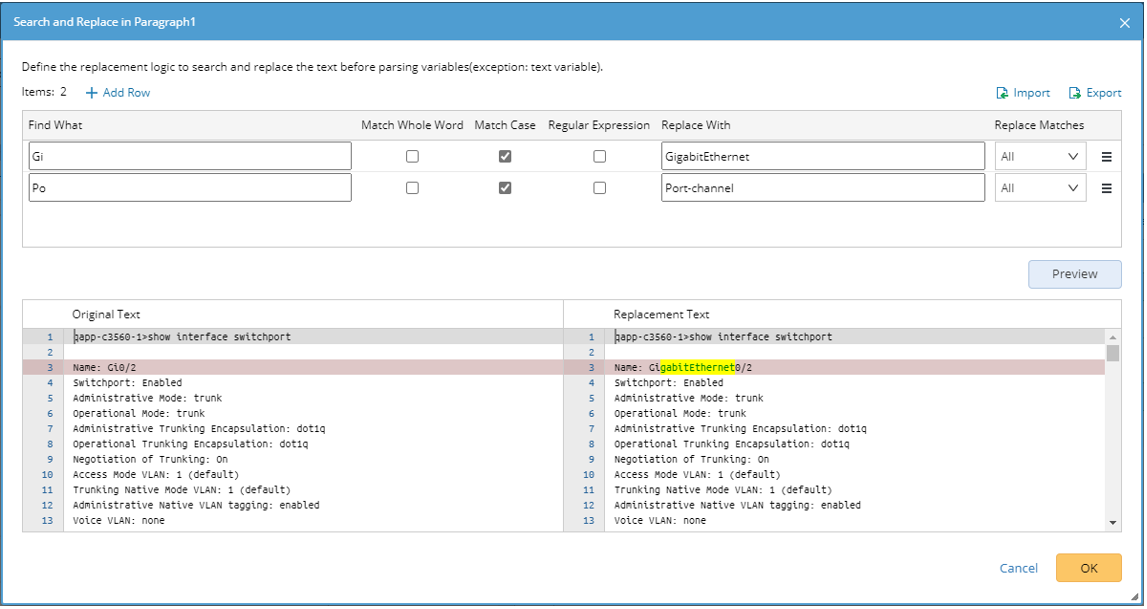Click 'Administrative Trunking Encapsulation' in Replacement Text
This screenshot has height=609, width=1147.
point(740,429)
